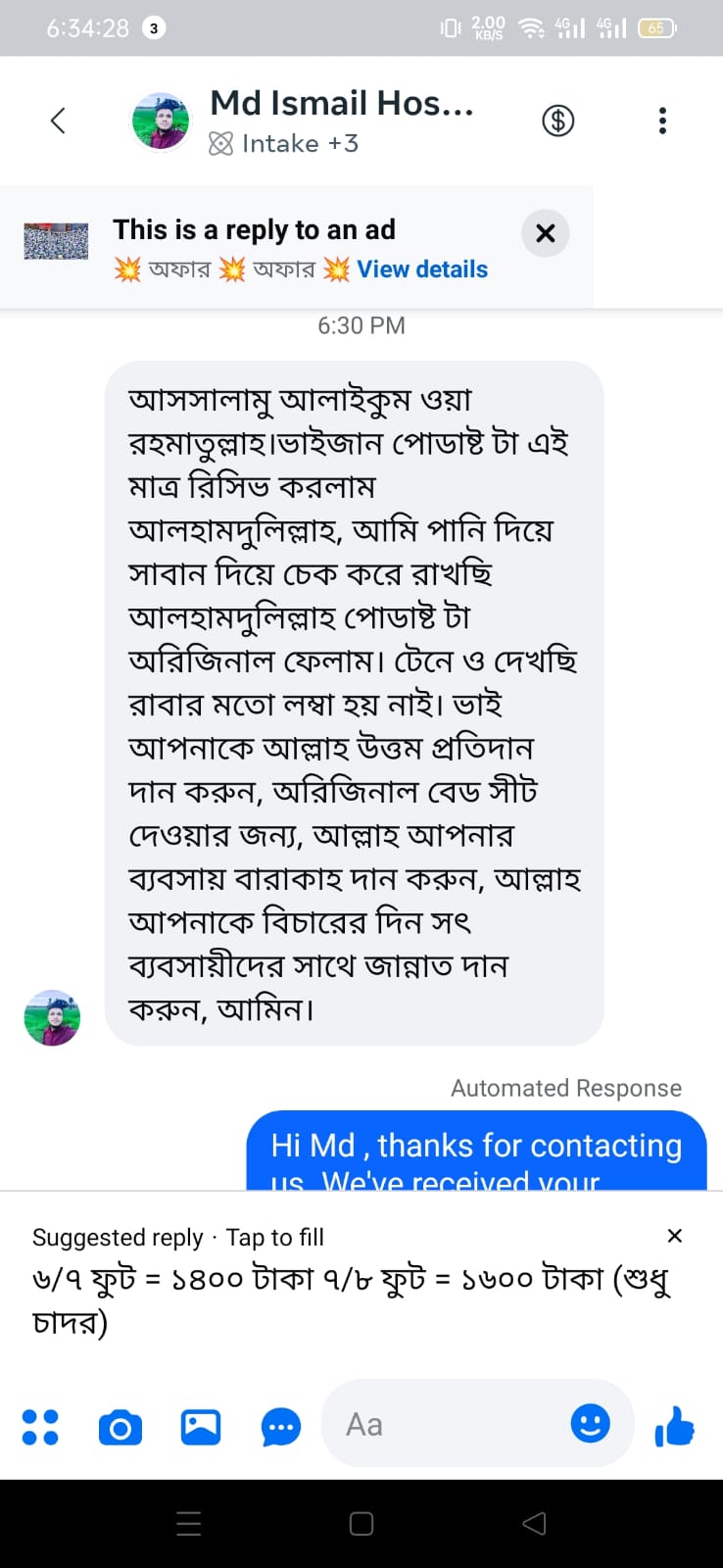Open the three-dot more options menu
The width and height of the screenshot is (723, 1568).
pyautogui.click(x=663, y=121)
